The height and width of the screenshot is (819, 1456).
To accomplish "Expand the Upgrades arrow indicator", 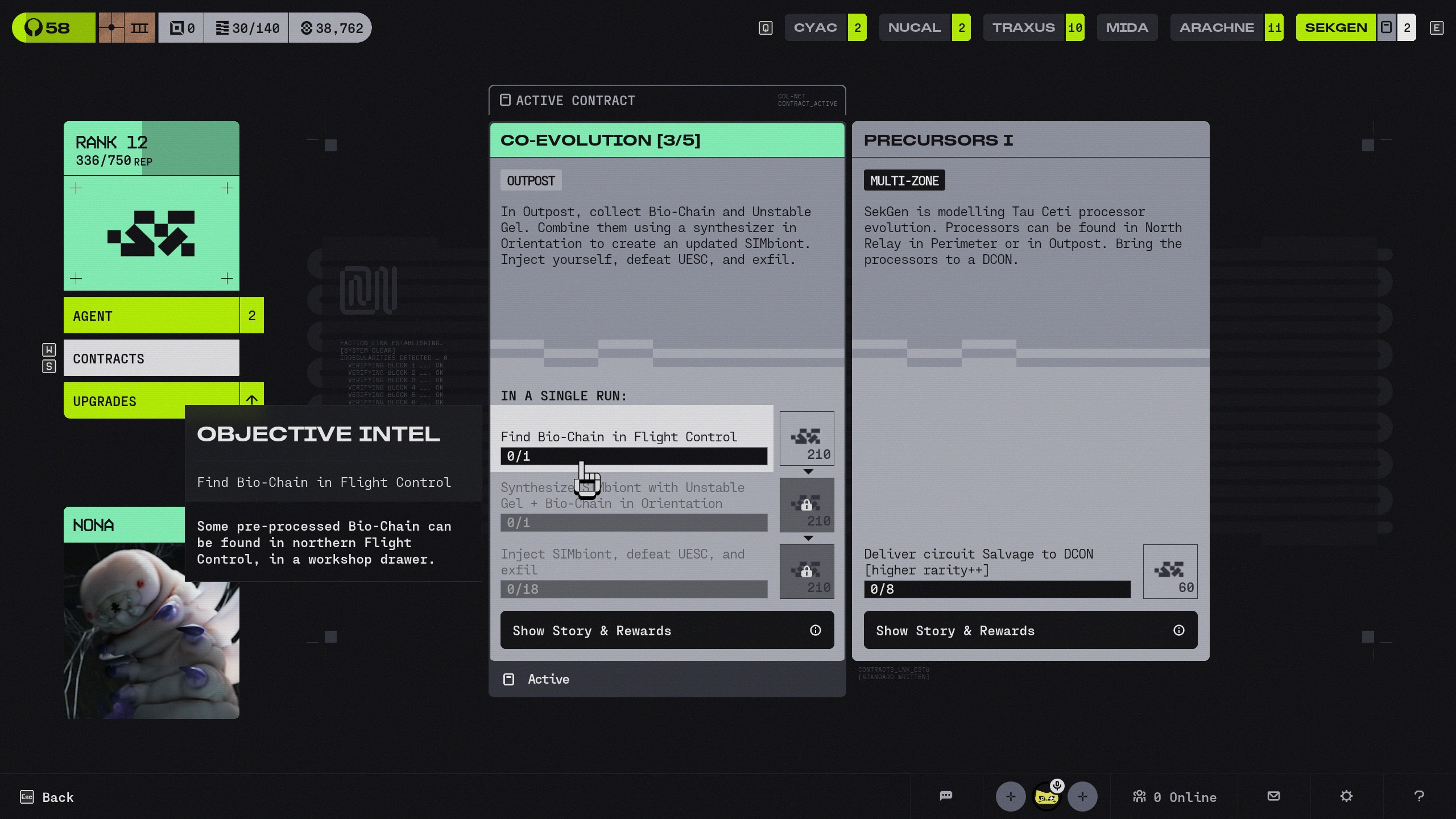I will click(251, 400).
